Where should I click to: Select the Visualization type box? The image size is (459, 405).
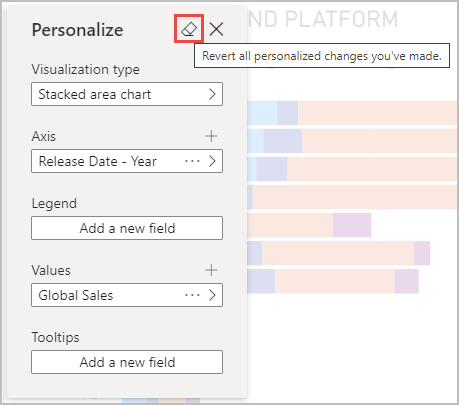pyautogui.click(x=127, y=94)
